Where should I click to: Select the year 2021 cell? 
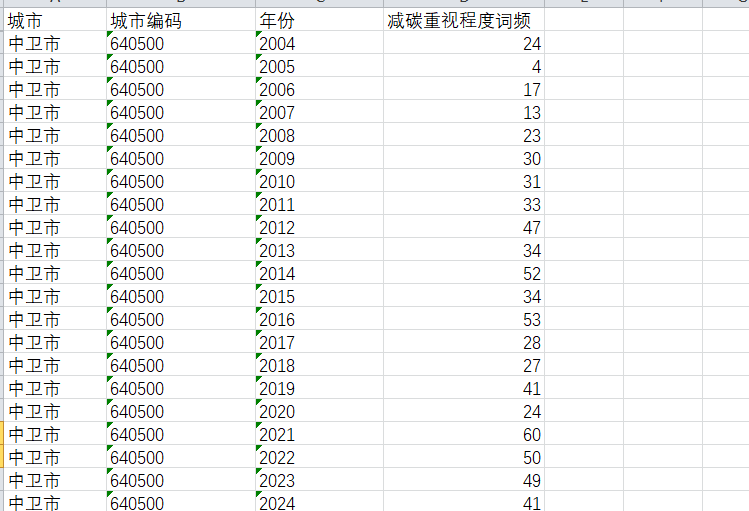[x=320, y=435]
